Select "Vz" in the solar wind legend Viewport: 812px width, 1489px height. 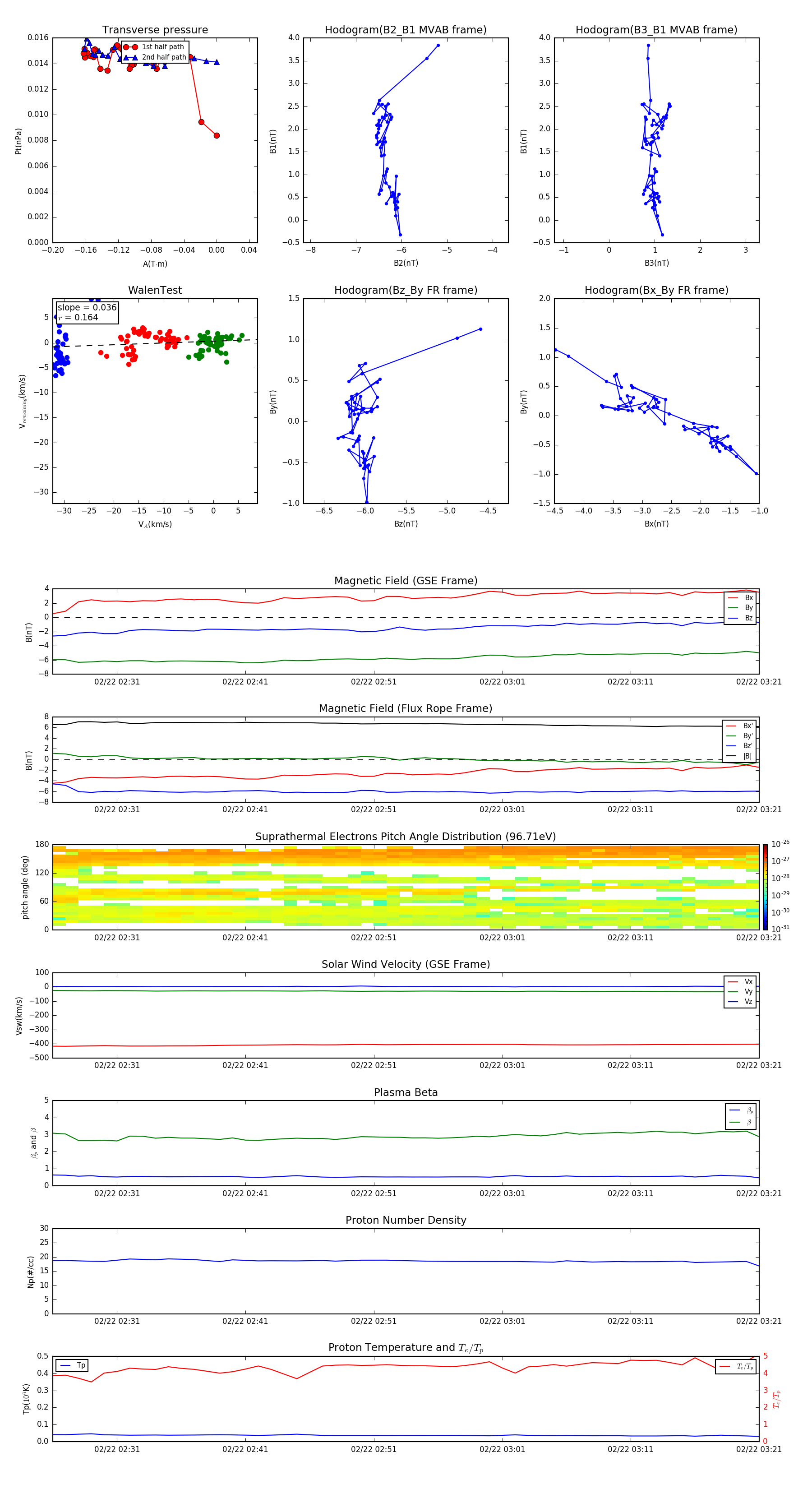tap(741, 1001)
